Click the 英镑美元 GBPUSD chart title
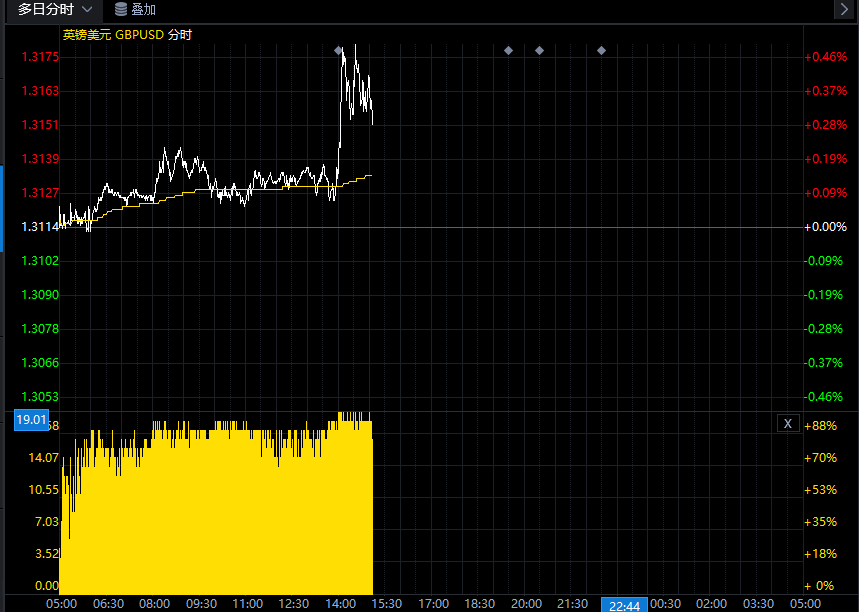 pyautogui.click(x=127, y=35)
